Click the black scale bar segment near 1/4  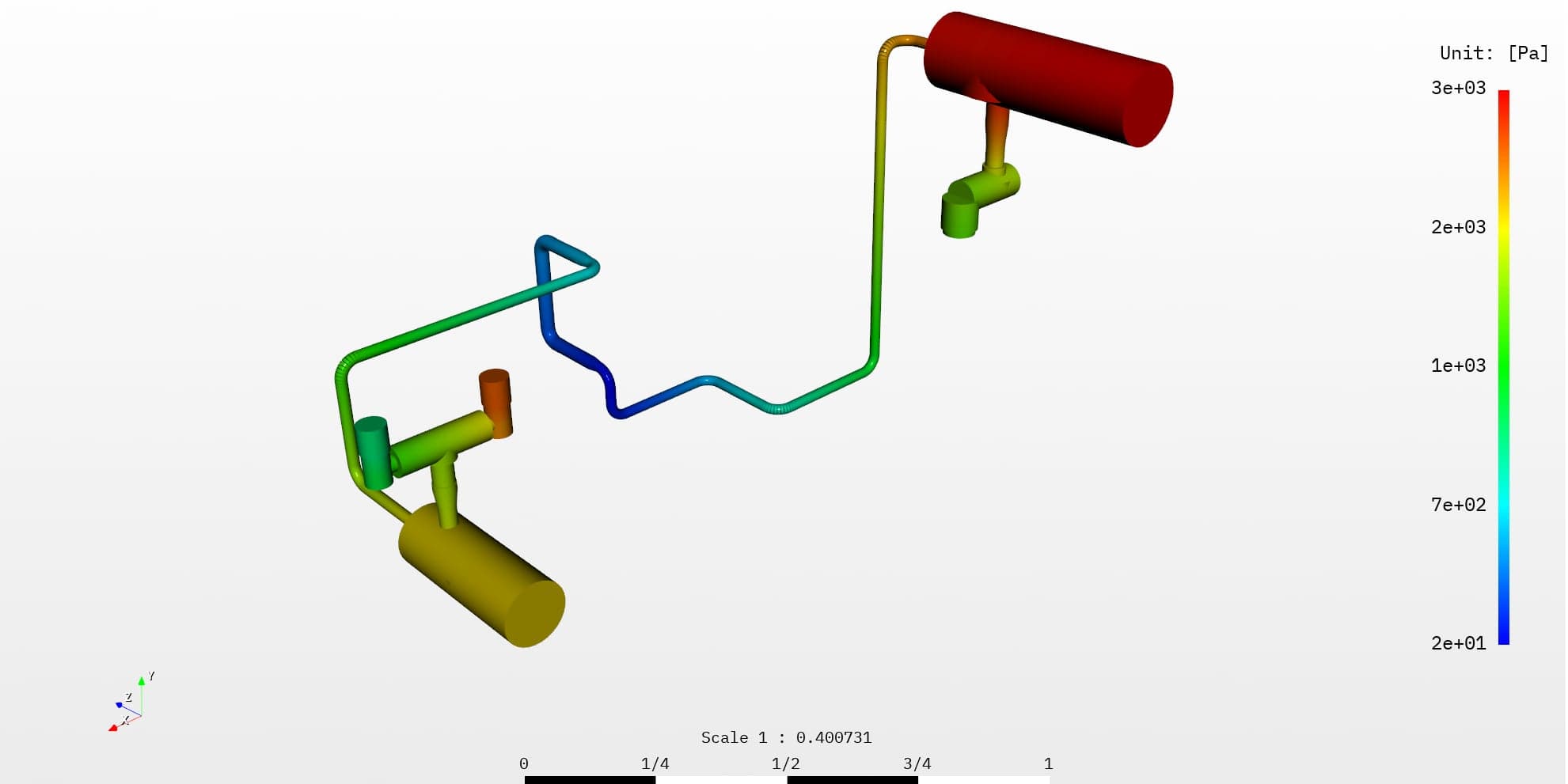(590, 779)
